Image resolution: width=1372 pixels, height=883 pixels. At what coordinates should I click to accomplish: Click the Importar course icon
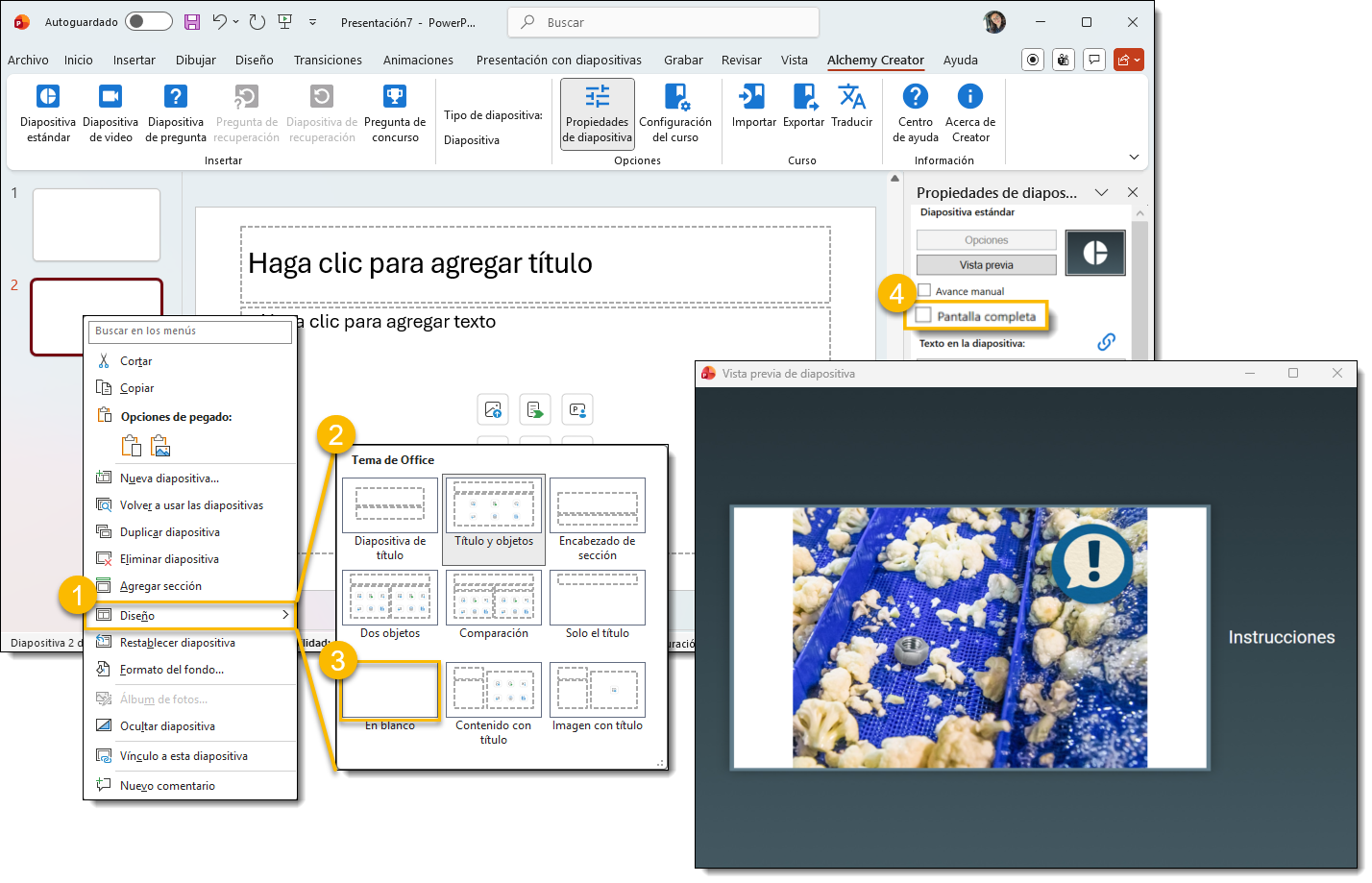[753, 106]
